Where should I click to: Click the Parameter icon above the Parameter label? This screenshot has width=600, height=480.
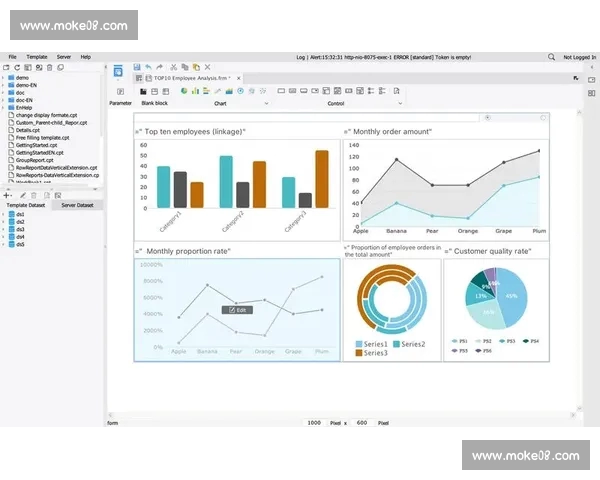click(x=120, y=91)
